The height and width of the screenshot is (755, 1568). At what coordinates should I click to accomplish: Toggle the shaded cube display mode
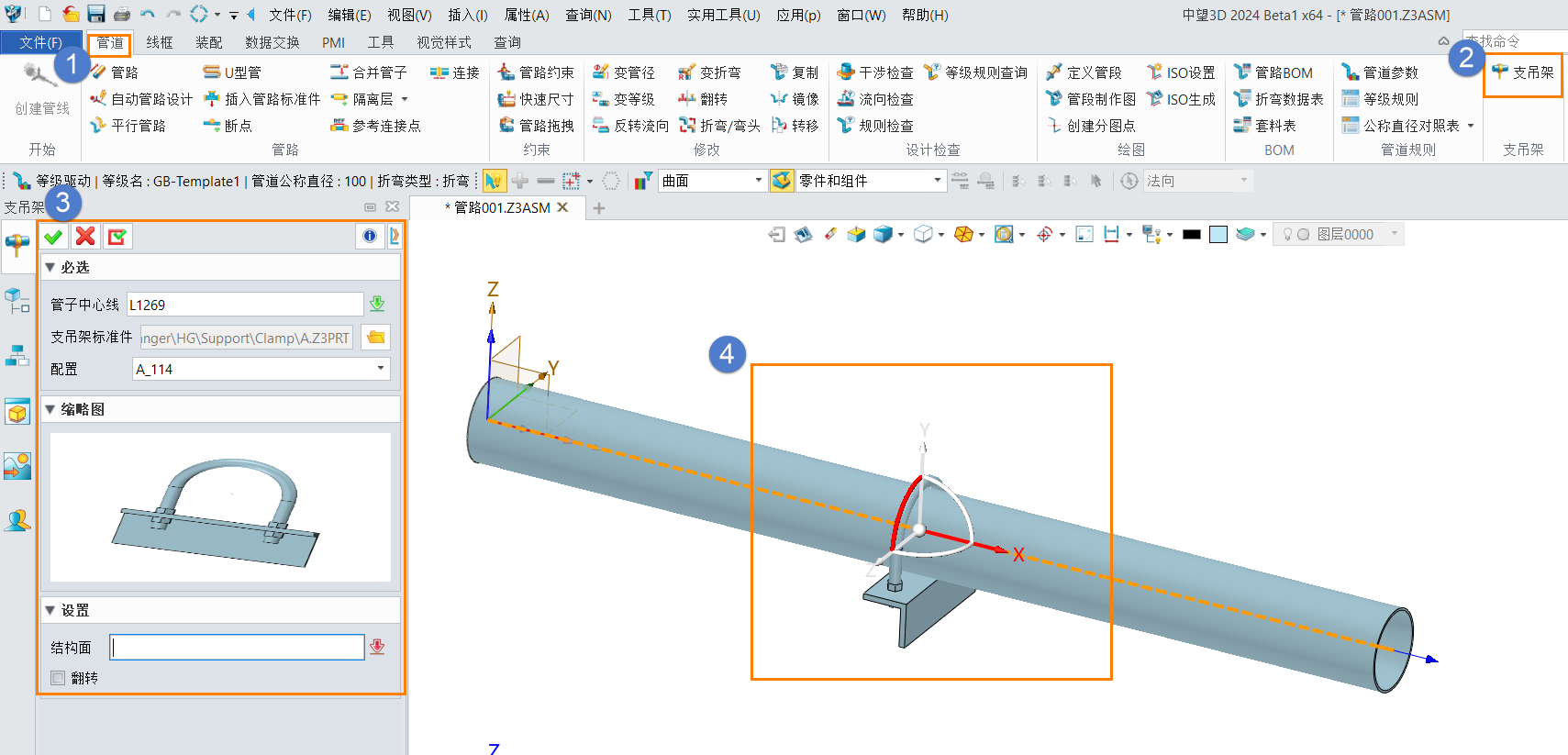pos(883,234)
